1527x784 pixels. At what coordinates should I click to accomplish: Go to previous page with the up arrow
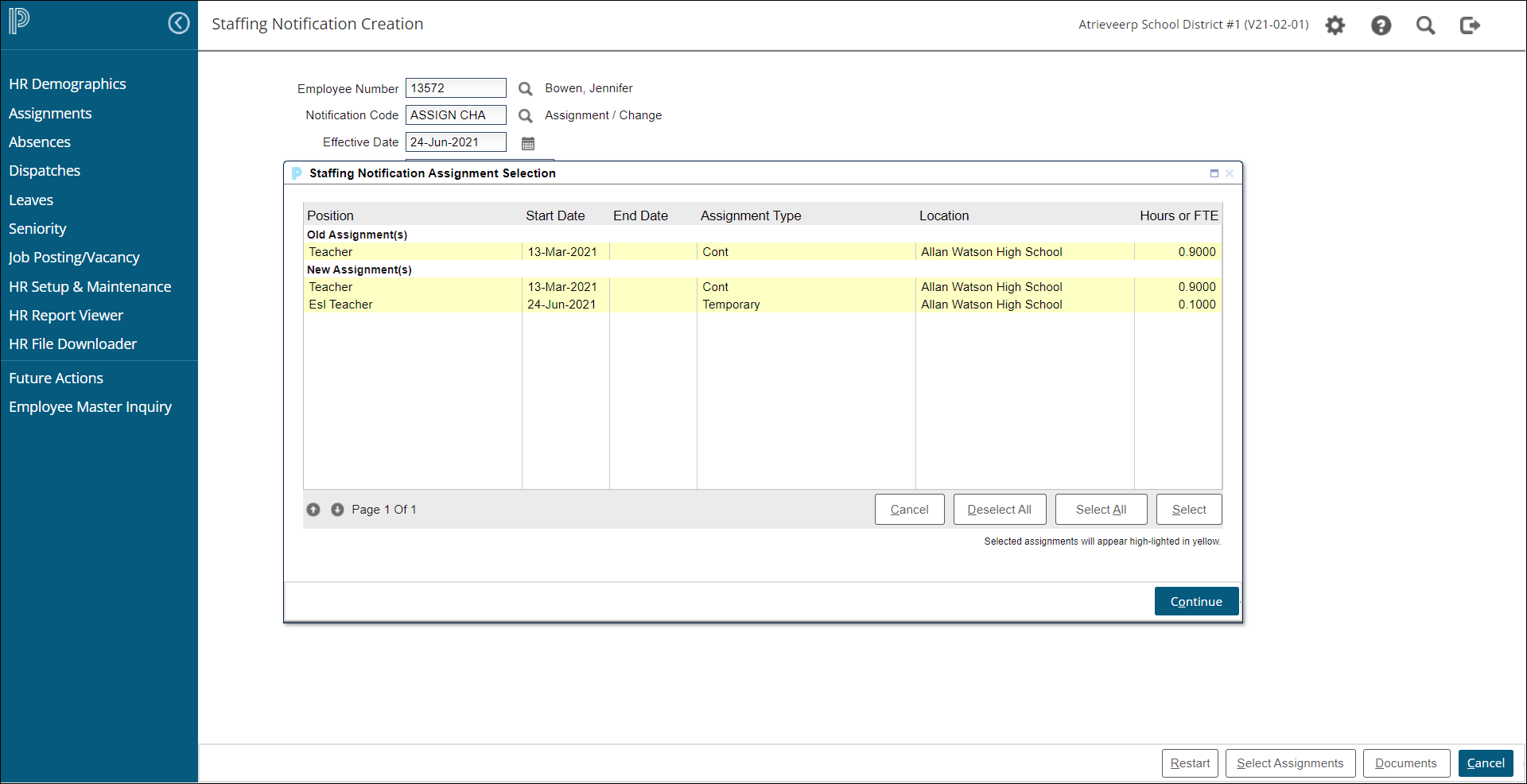313,510
